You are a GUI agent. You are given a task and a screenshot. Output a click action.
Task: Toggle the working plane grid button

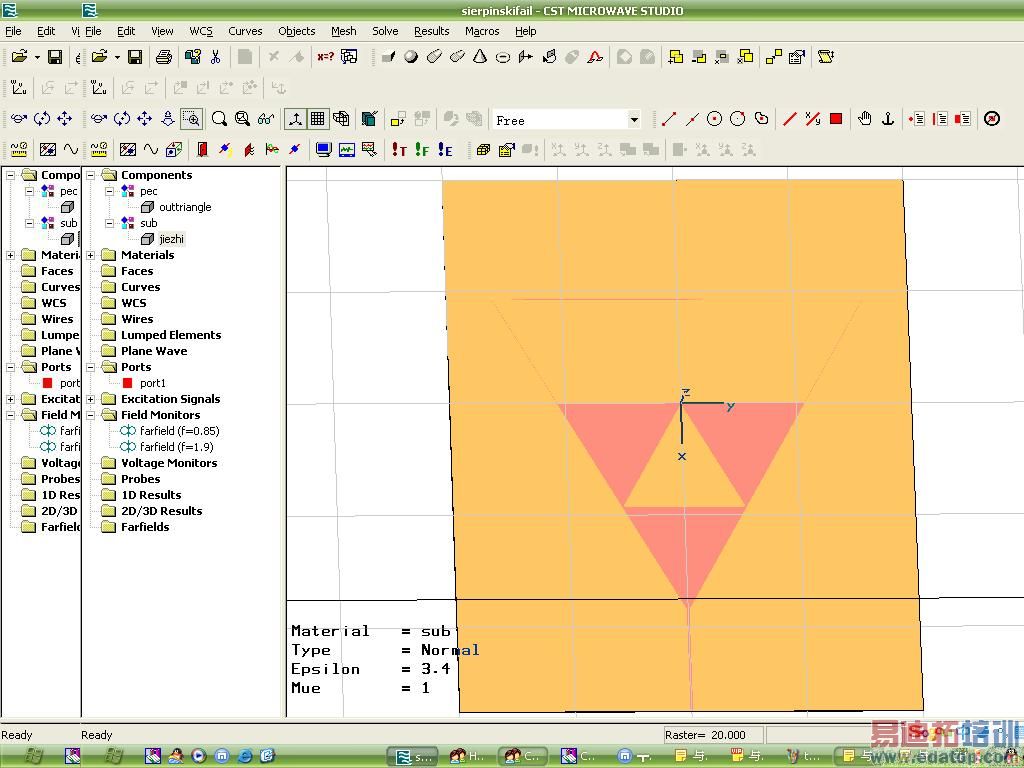[x=318, y=119]
